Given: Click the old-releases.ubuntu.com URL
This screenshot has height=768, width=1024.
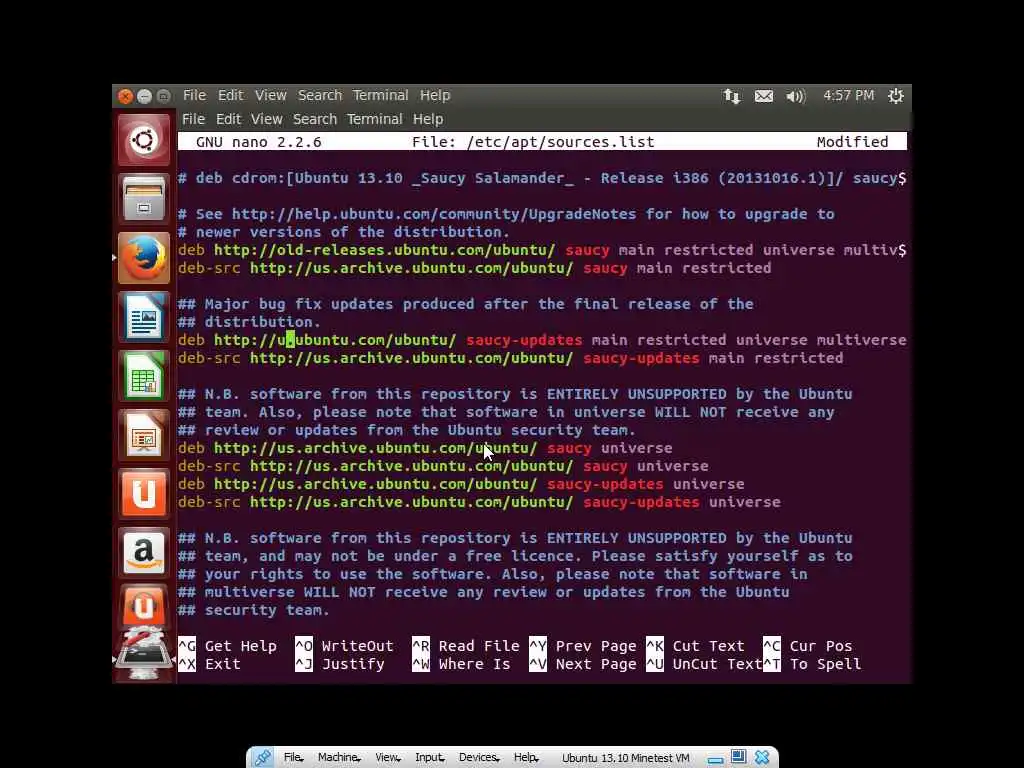Looking at the screenshot, I should (384, 250).
